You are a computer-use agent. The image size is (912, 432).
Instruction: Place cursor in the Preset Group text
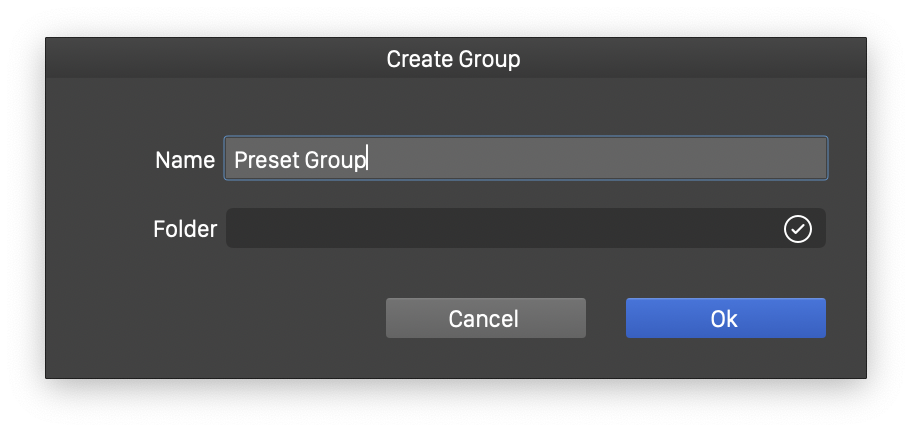[300, 159]
